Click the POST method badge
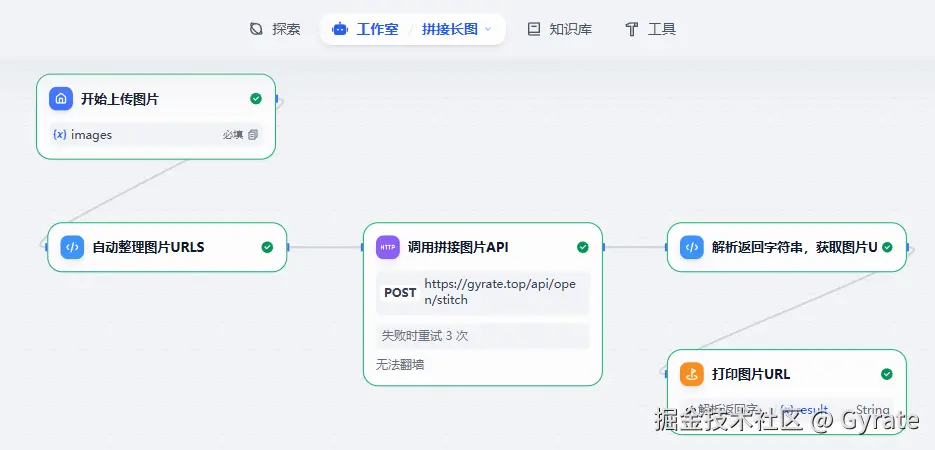This screenshot has width=935, height=450. tap(400, 293)
